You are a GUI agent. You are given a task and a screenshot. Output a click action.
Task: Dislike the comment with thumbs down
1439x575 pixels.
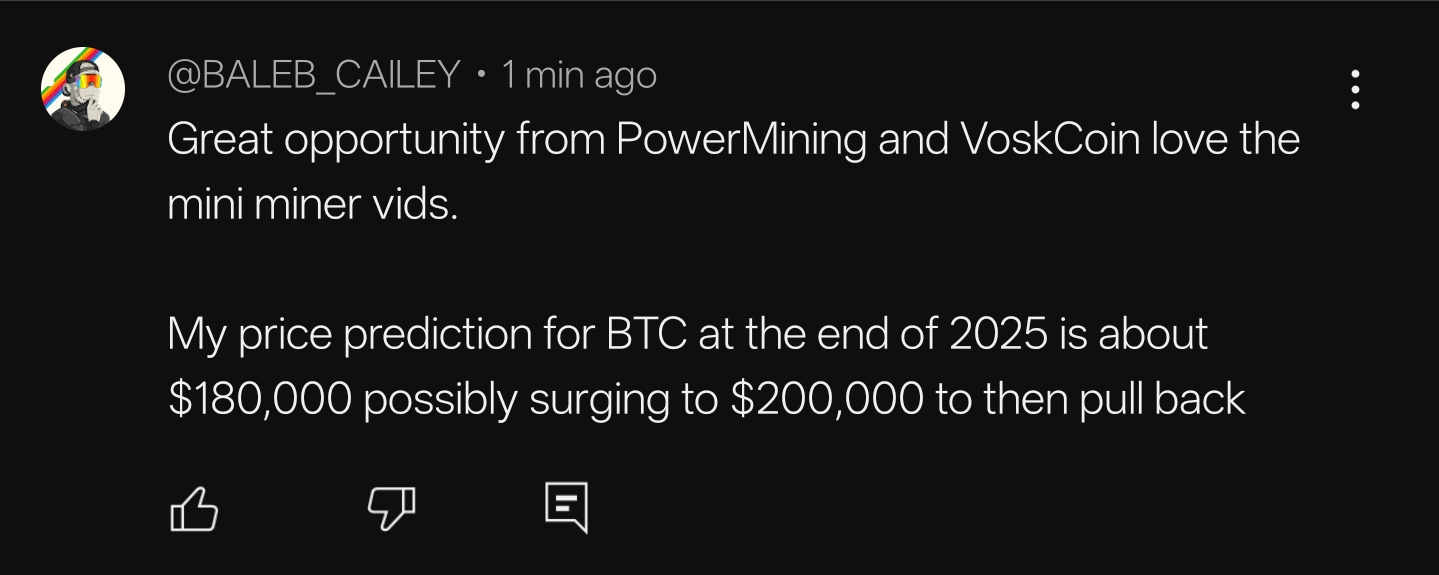pos(392,508)
